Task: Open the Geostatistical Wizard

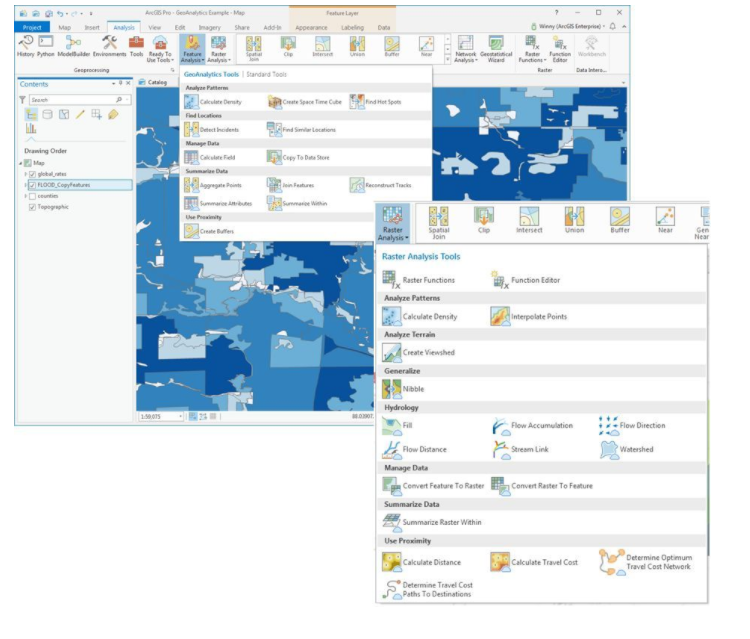Action: pos(496,47)
